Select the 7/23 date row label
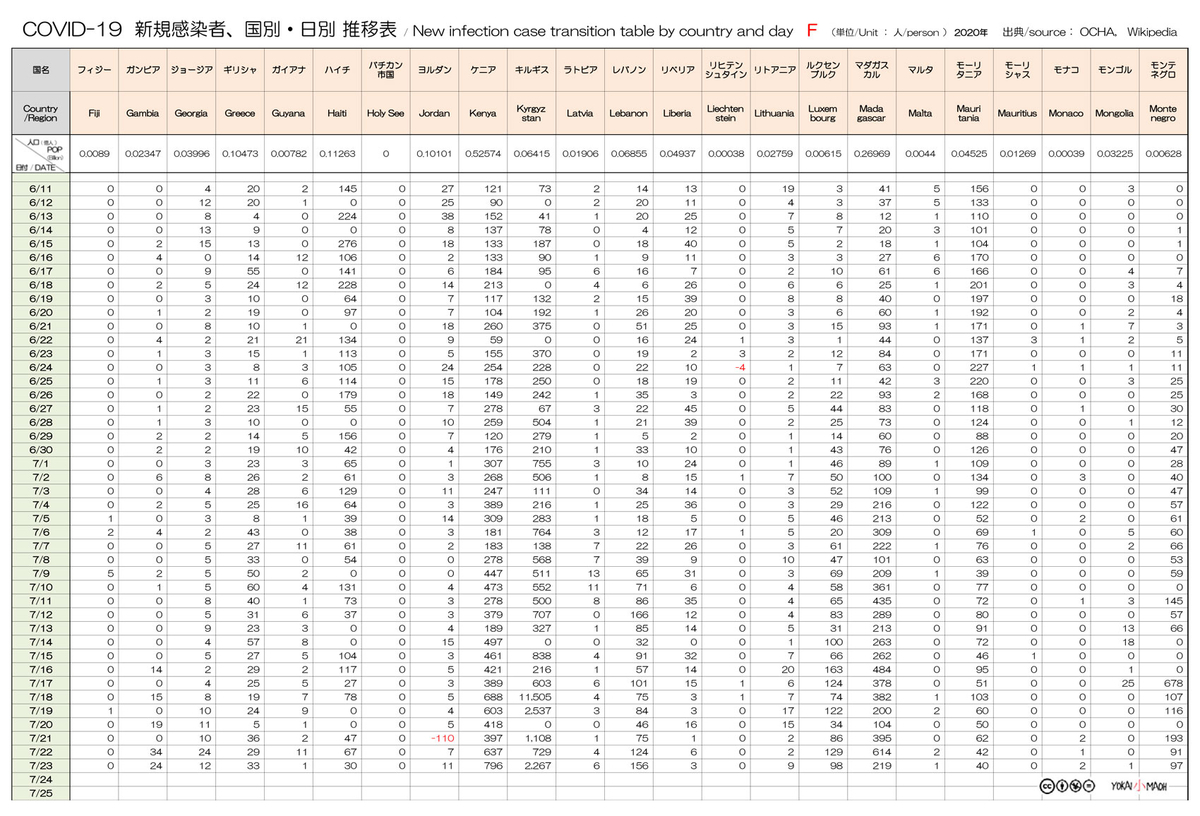 coord(41,765)
